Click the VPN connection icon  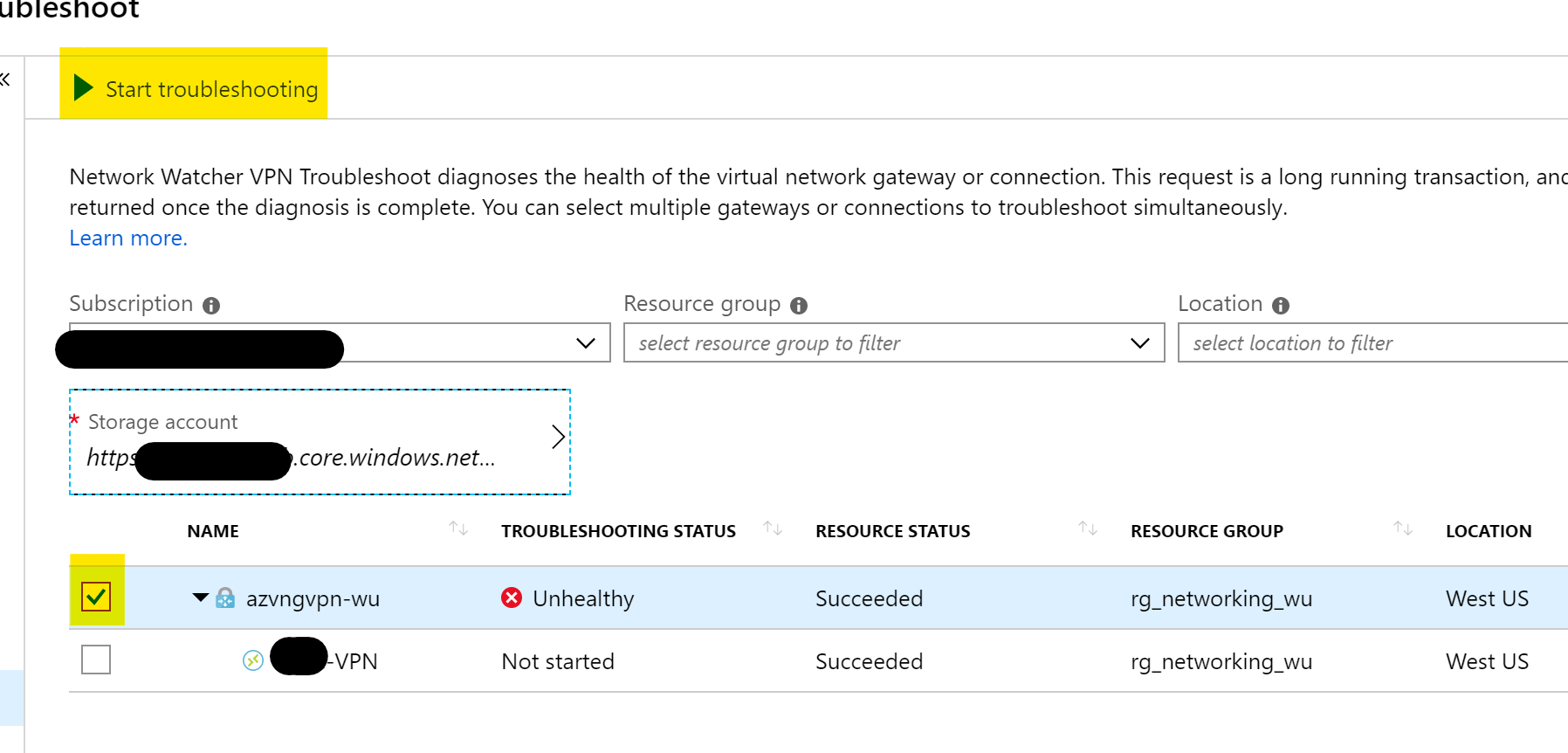[253, 661]
